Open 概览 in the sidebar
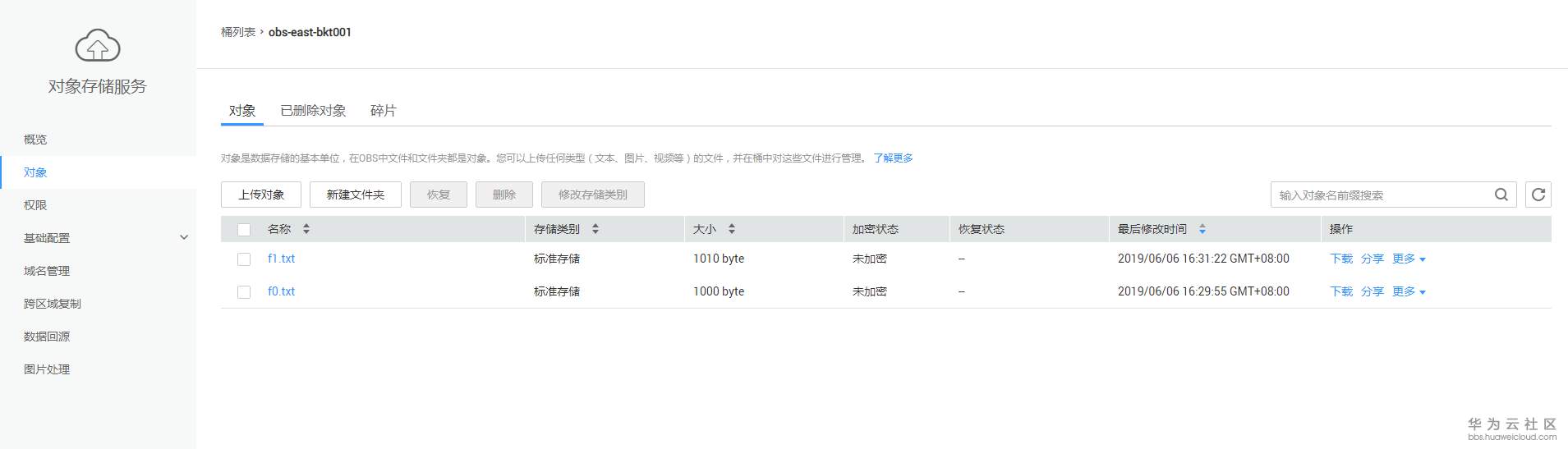This screenshot has width=1568, height=449. (35, 140)
